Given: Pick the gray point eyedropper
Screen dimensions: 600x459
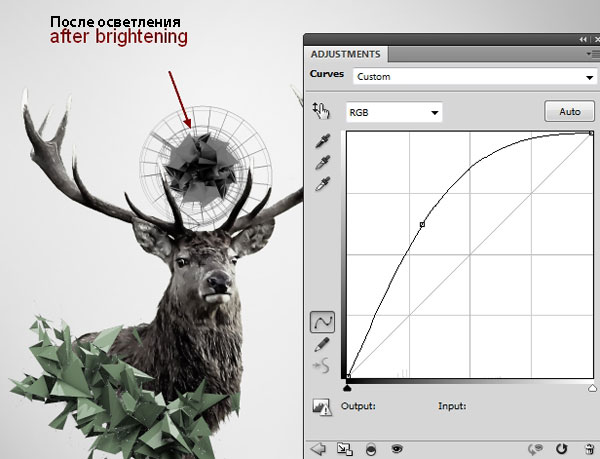Looking at the screenshot, I should pos(323,162).
